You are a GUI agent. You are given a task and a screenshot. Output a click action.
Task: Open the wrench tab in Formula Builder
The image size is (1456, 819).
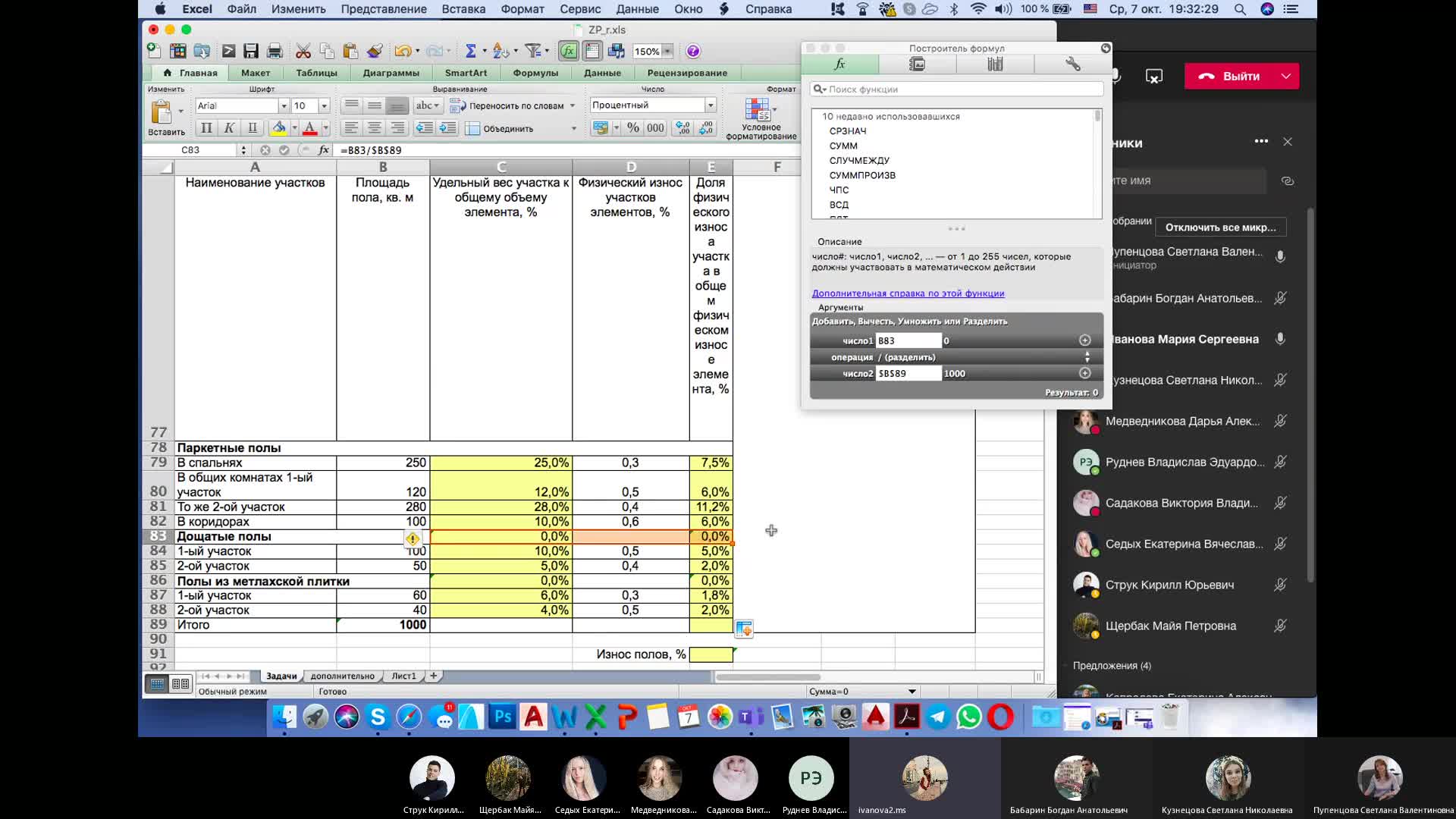(x=1072, y=64)
